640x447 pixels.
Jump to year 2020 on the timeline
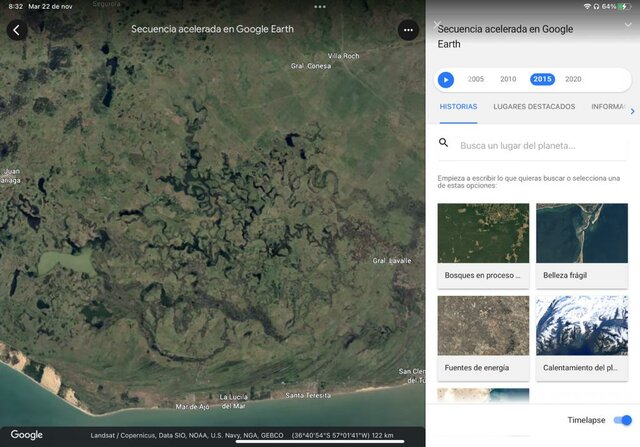[573, 79]
